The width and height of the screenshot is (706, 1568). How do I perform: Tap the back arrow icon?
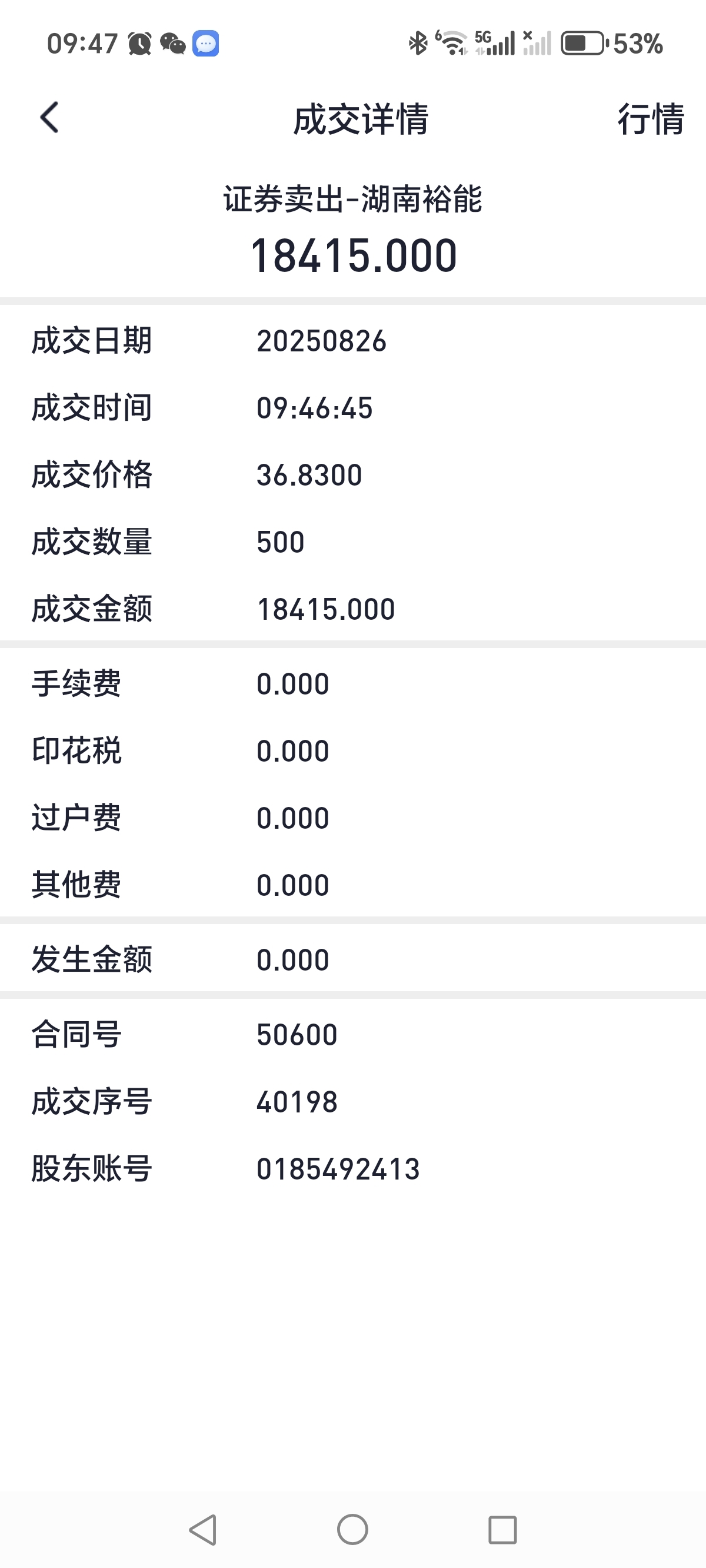tap(49, 118)
